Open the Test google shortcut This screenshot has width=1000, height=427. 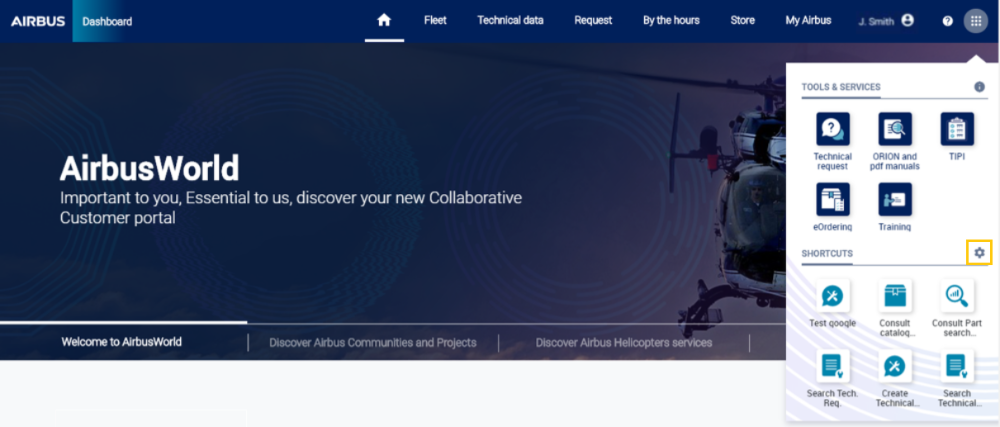(x=833, y=303)
